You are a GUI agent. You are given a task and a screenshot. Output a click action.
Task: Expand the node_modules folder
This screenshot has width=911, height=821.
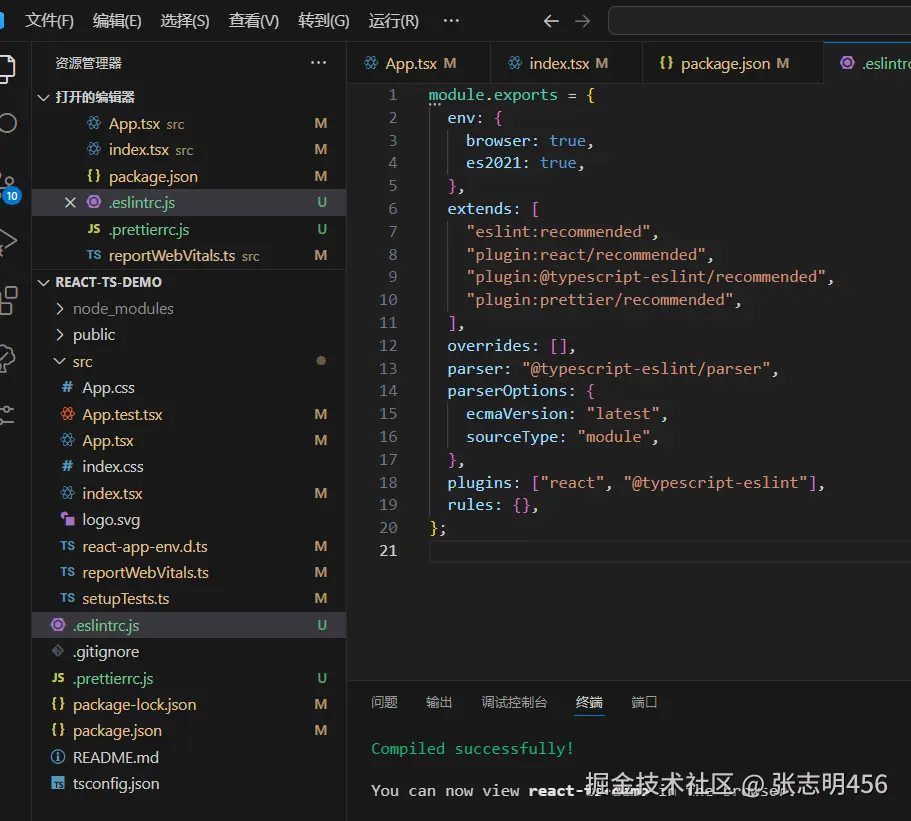(189, 309)
